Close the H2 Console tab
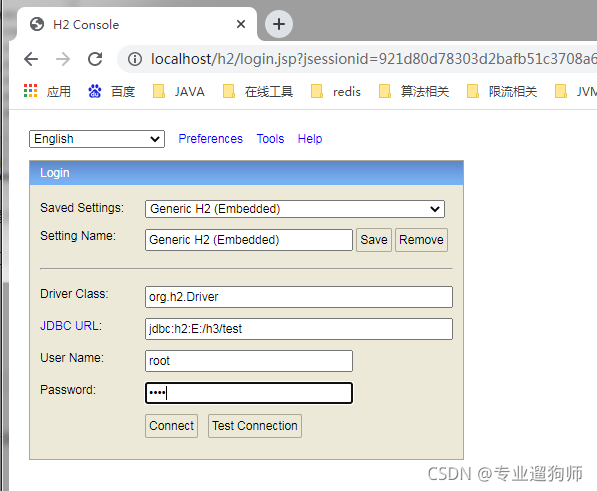 pyautogui.click(x=241, y=24)
